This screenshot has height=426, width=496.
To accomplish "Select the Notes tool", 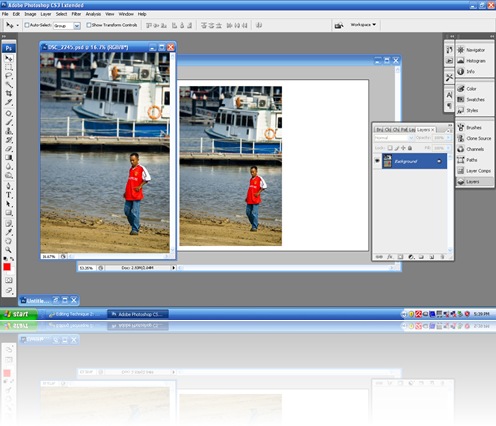I will click(x=9, y=223).
